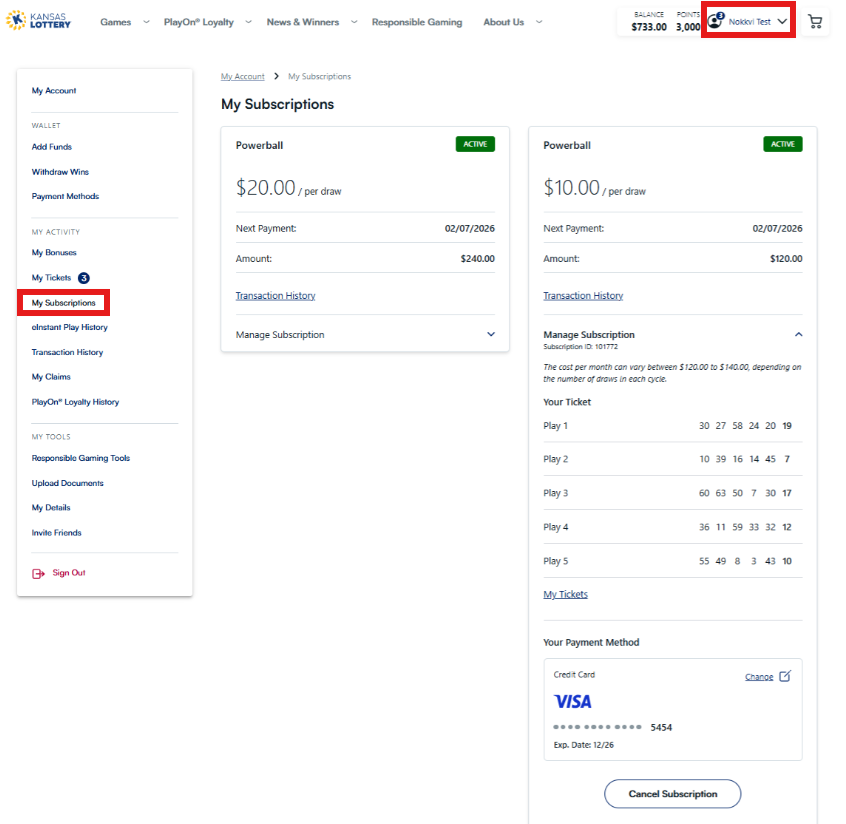
Task: Open My Tickets in sidebar
Action: pyautogui.click(x=51, y=278)
